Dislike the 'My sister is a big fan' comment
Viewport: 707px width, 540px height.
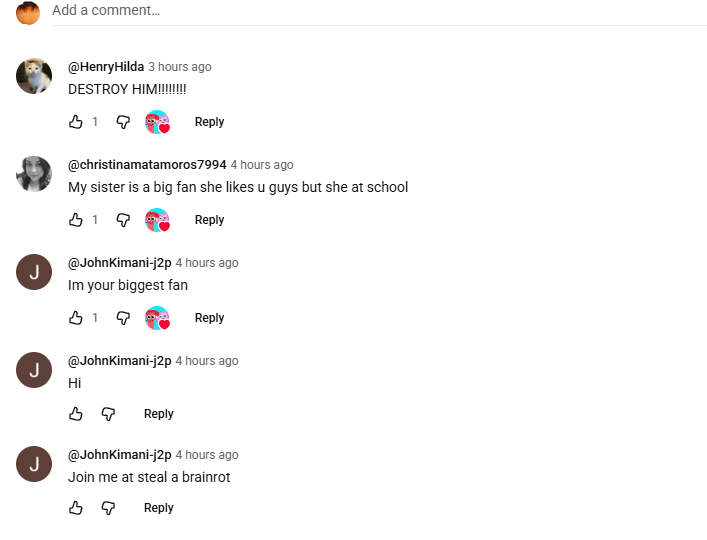(123, 220)
